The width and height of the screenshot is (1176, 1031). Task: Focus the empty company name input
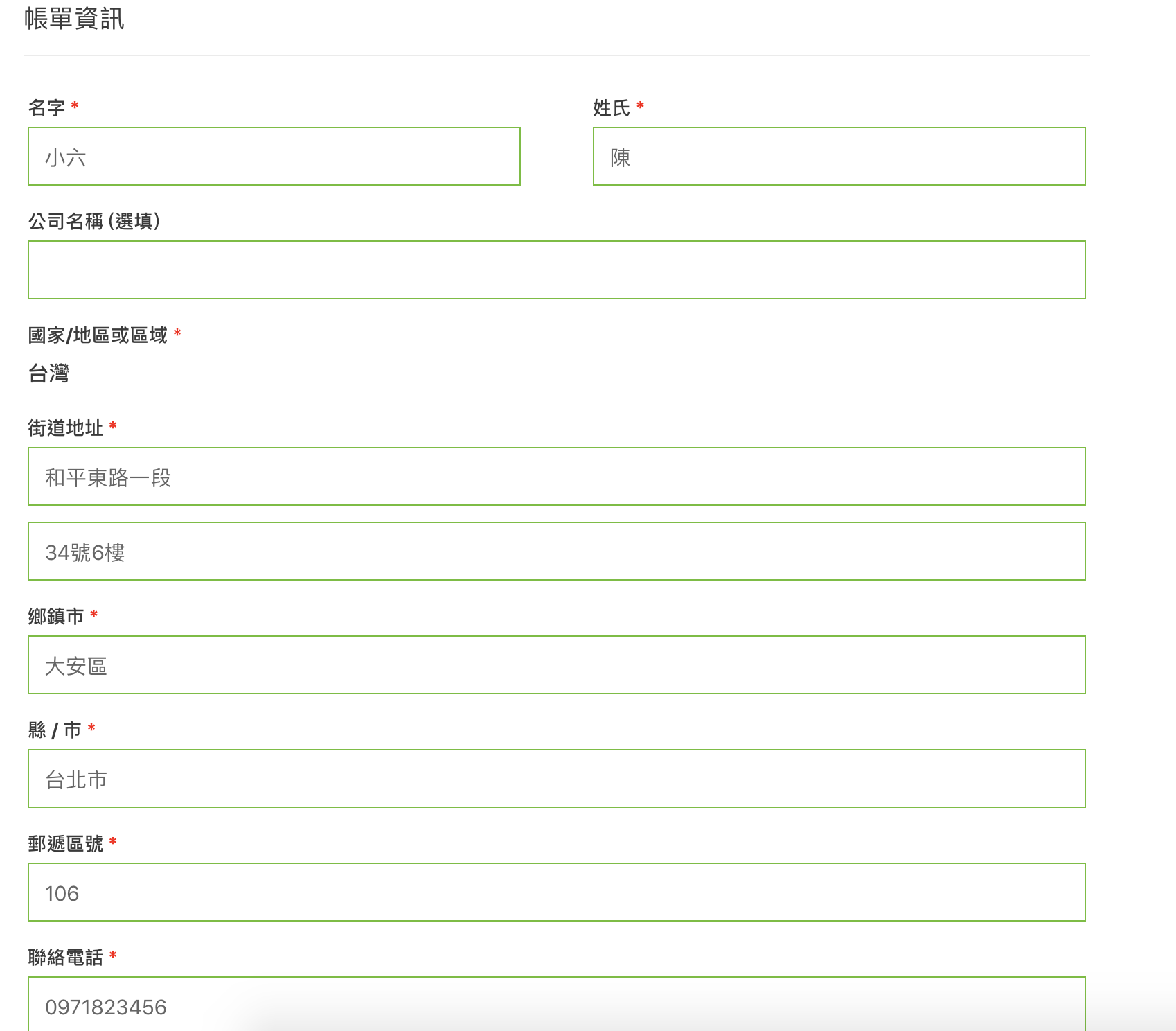coord(556,270)
